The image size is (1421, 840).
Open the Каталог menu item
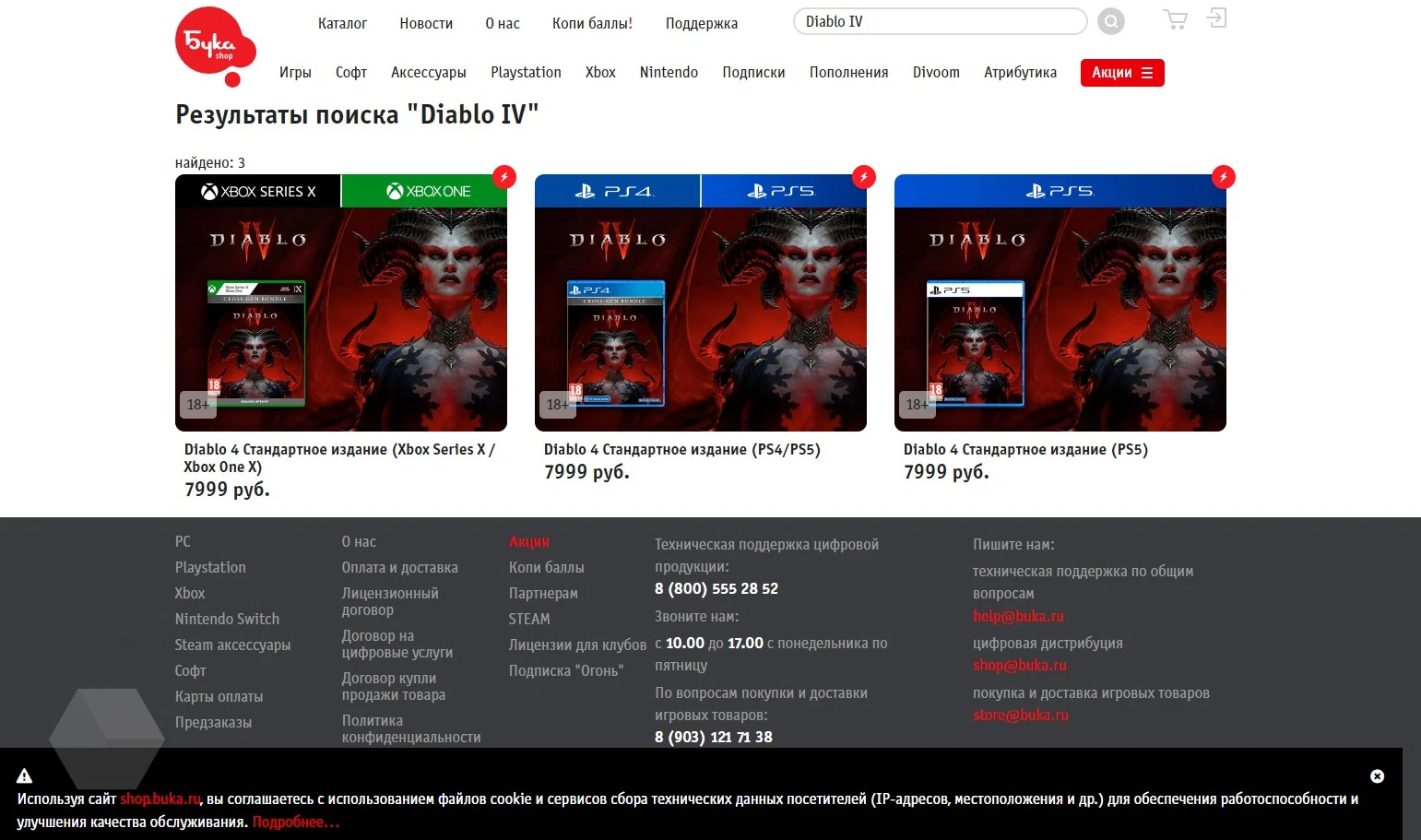tap(342, 24)
